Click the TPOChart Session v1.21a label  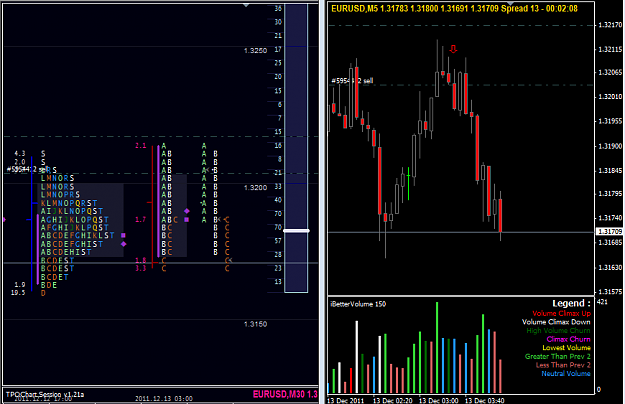click(x=45, y=394)
